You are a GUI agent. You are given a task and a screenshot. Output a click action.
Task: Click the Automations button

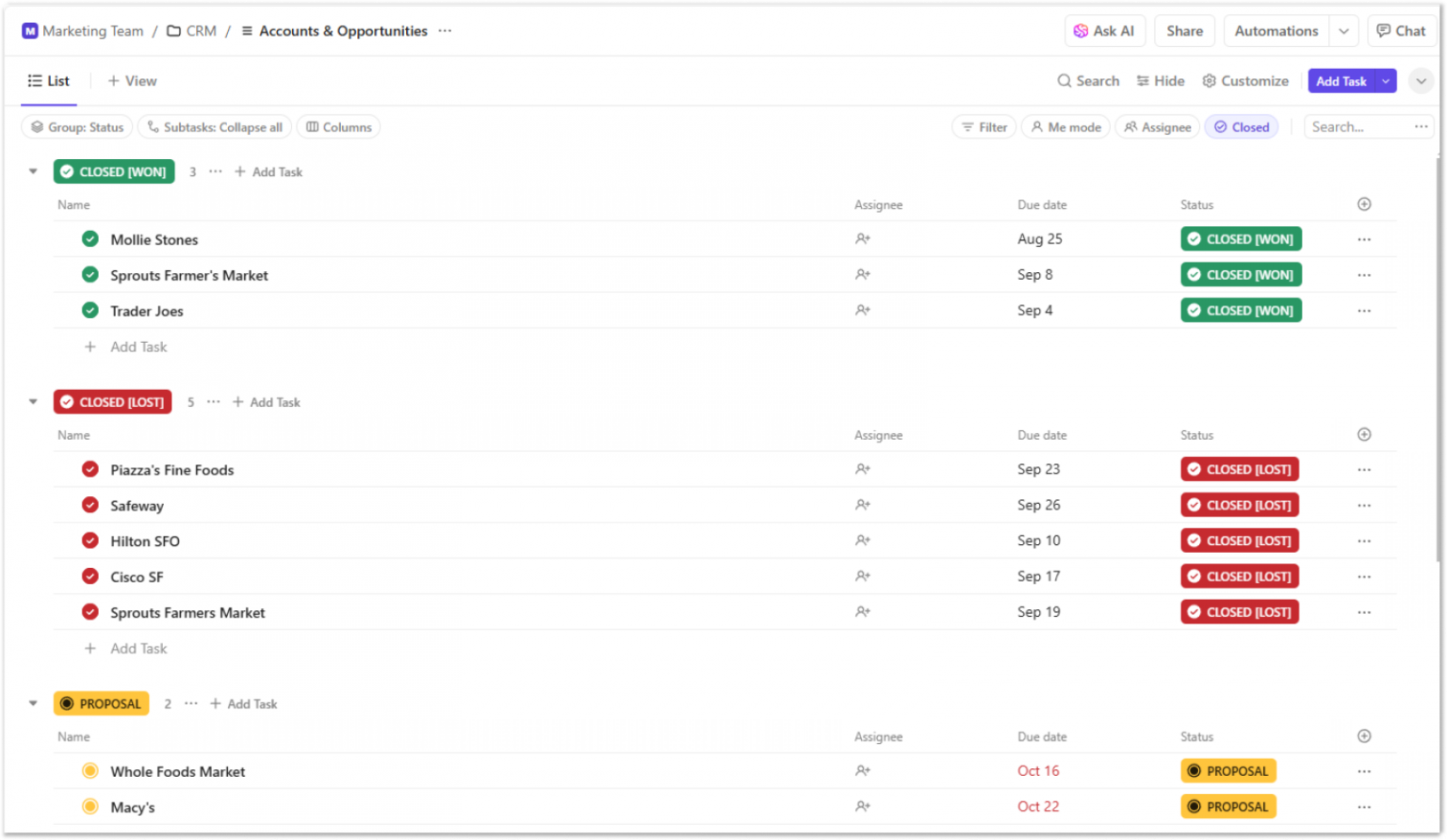pyautogui.click(x=1276, y=31)
